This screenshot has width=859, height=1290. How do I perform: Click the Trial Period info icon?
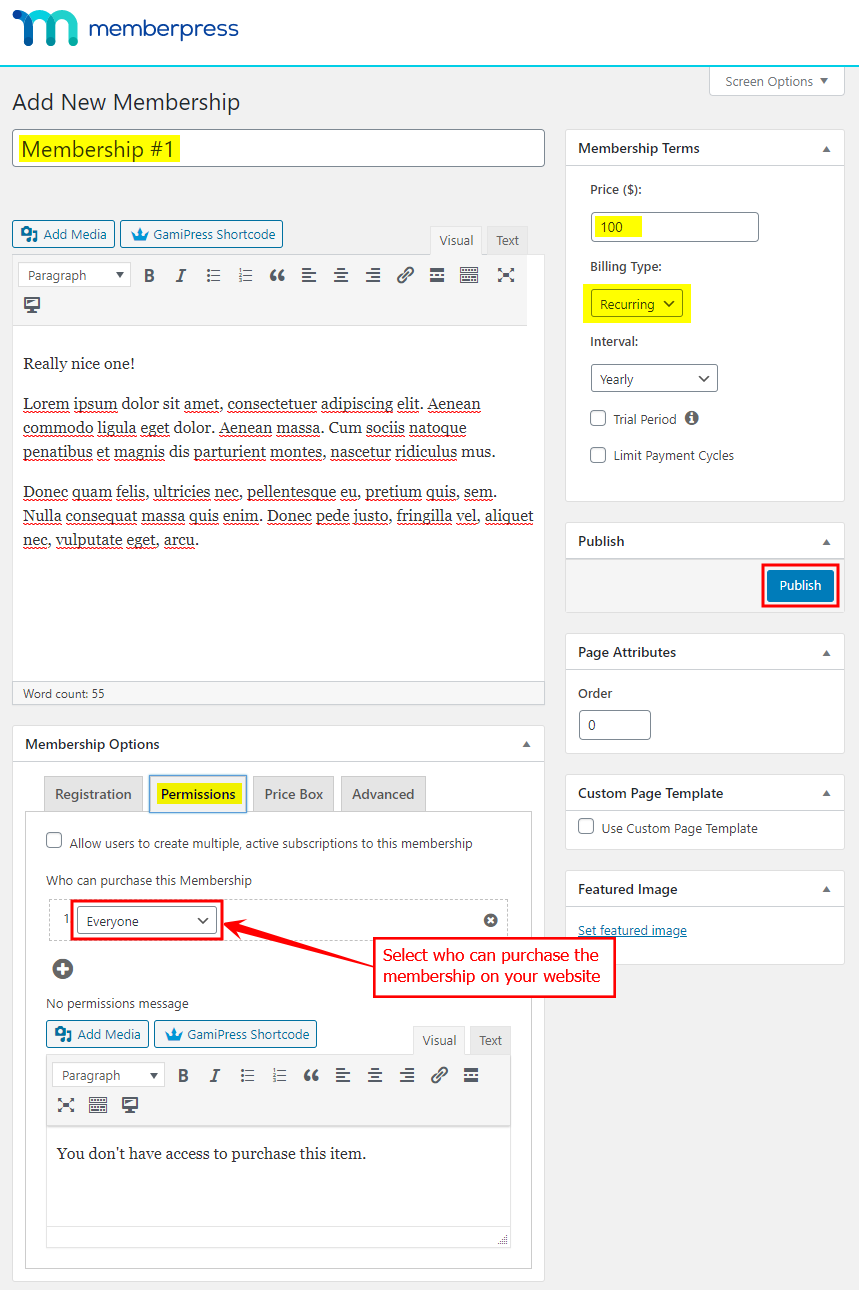click(x=692, y=419)
